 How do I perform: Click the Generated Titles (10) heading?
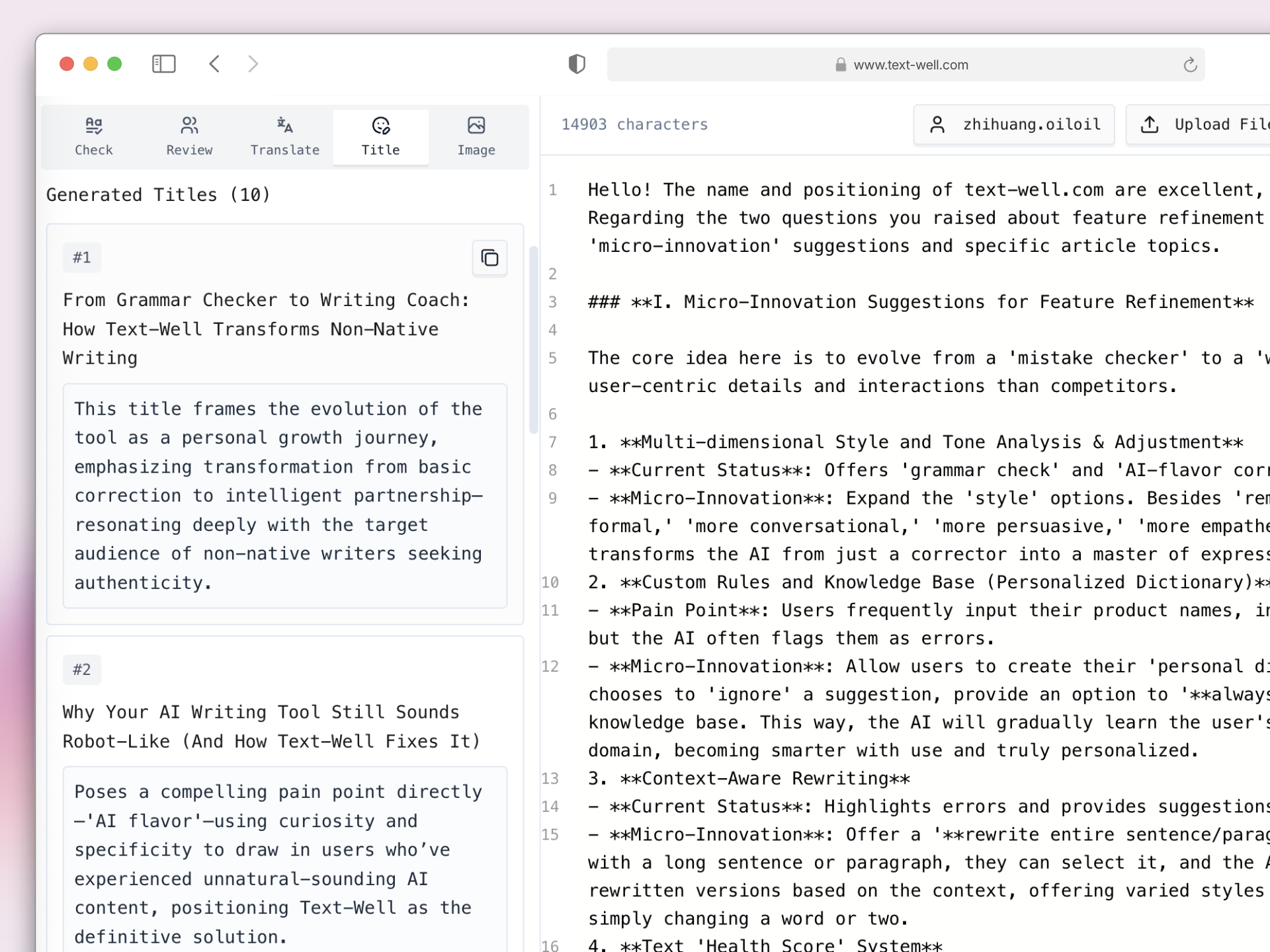point(158,194)
